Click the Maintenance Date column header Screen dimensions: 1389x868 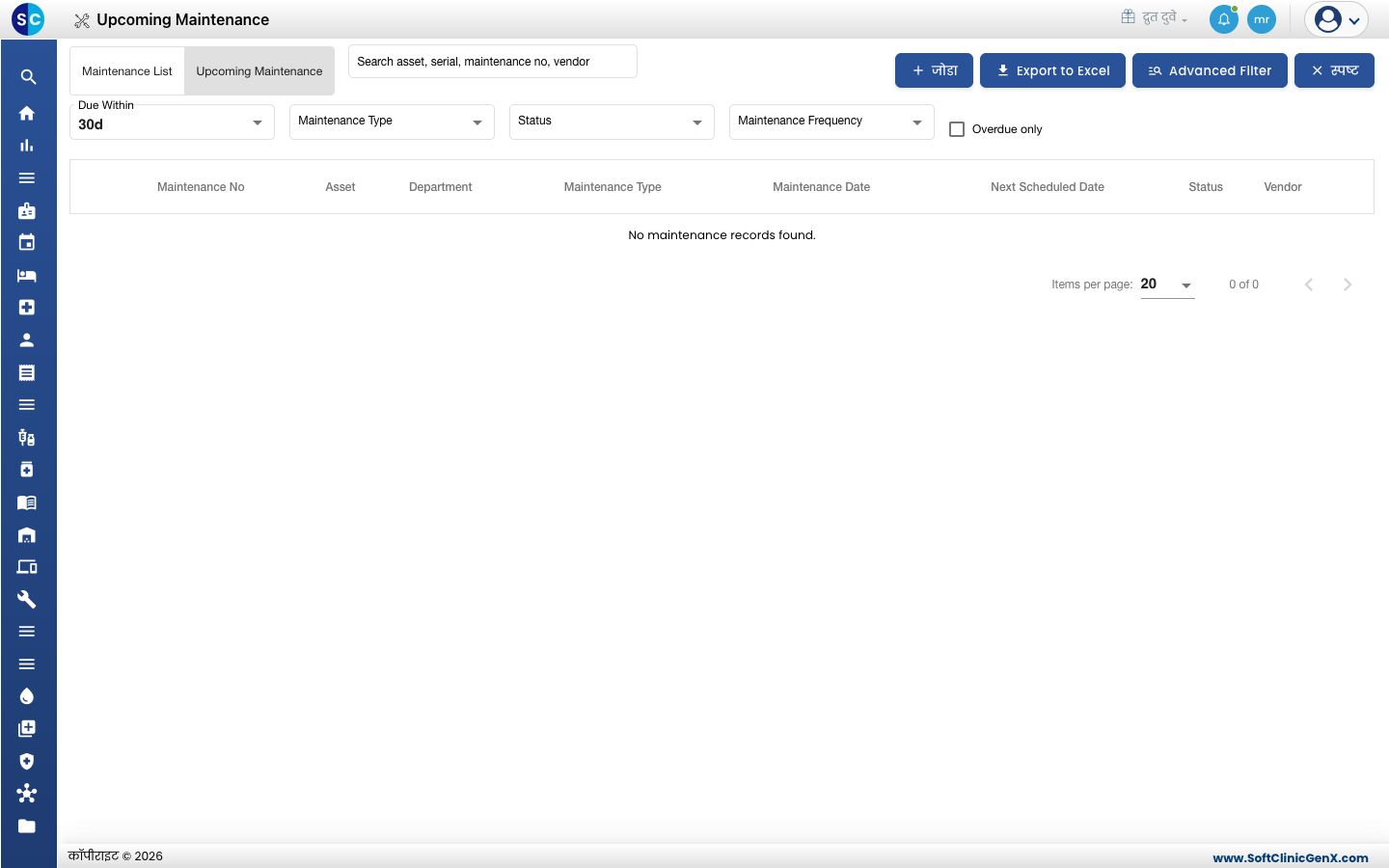pos(821,187)
